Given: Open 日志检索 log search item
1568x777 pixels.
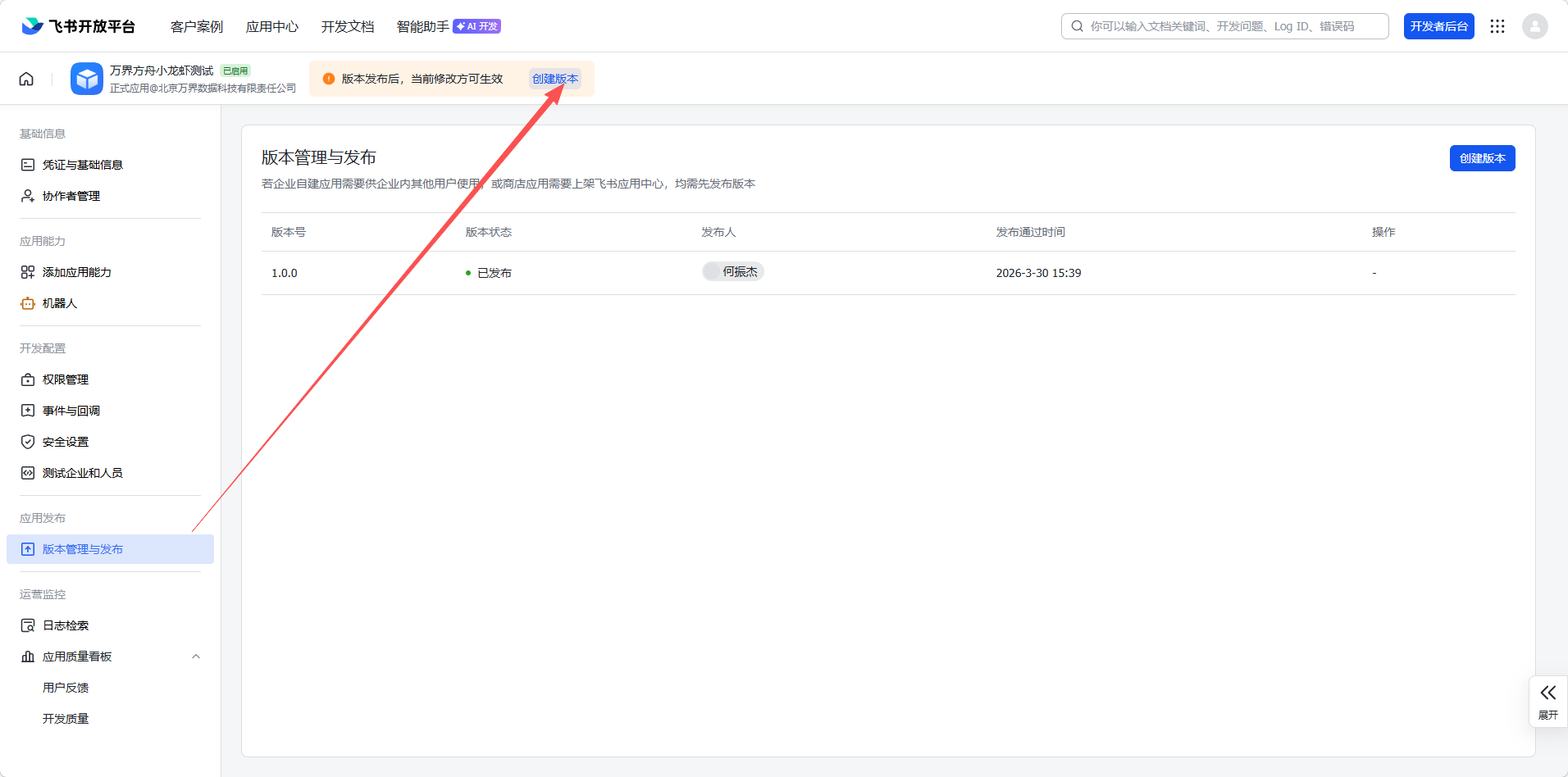Looking at the screenshot, I should pyautogui.click(x=66, y=625).
